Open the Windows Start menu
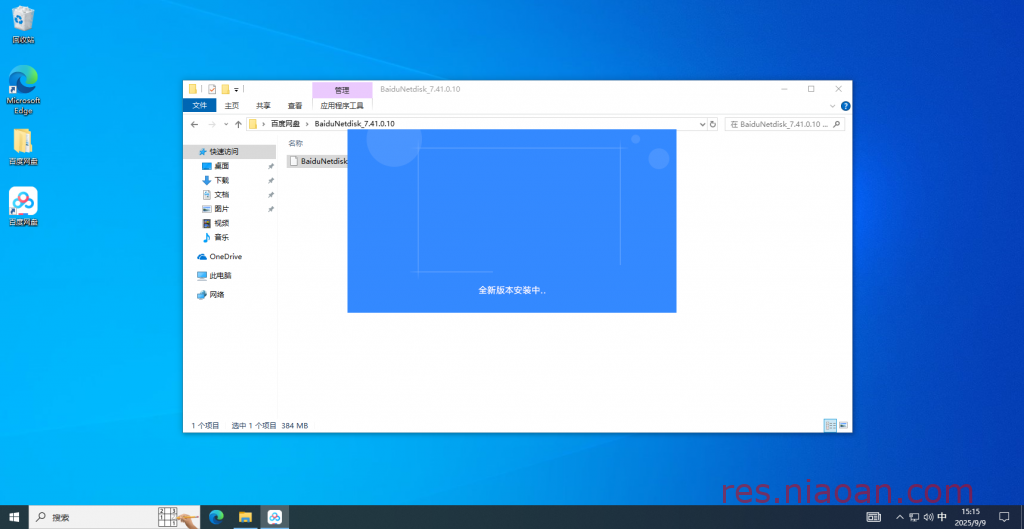This screenshot has height=529, width=1024. [14, 517]
